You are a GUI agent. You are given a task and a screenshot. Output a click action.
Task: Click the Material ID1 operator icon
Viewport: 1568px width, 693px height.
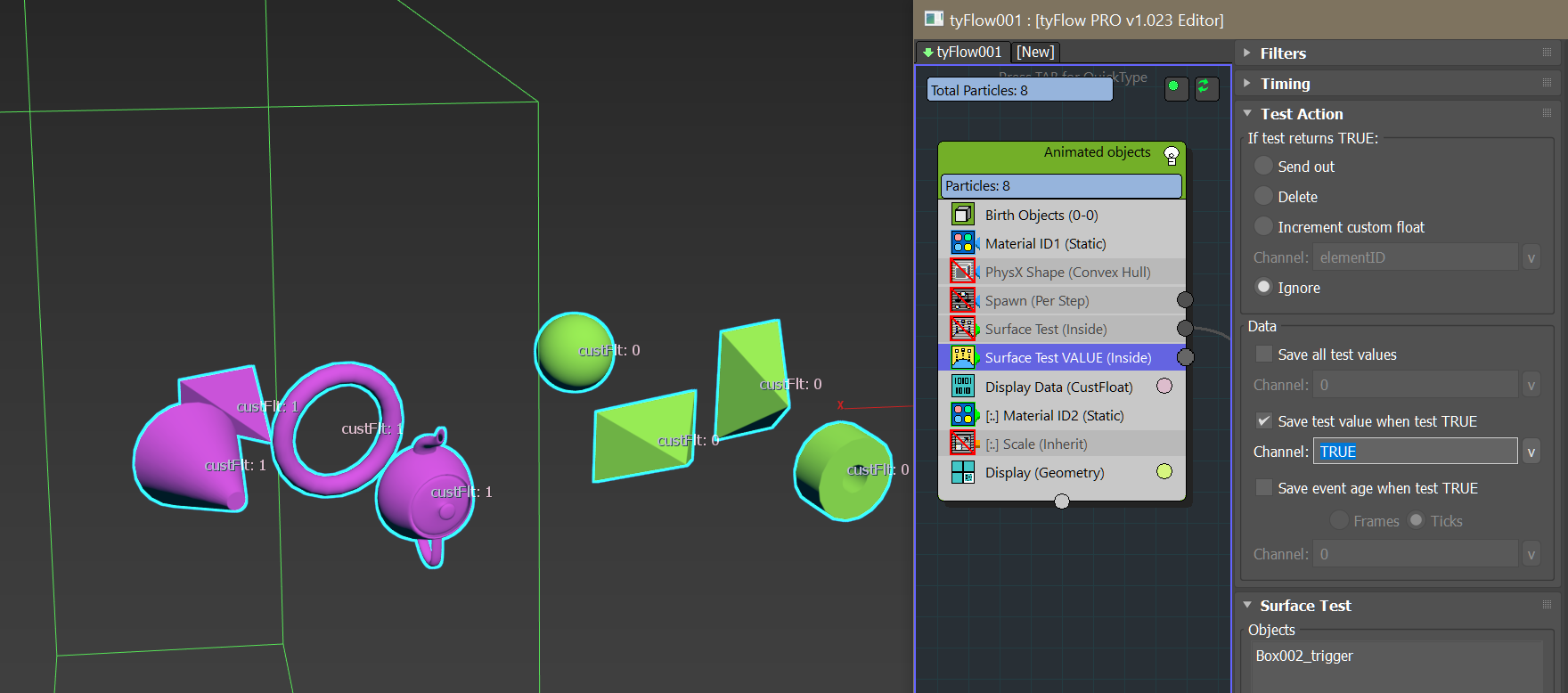click(x=962, y=243)
